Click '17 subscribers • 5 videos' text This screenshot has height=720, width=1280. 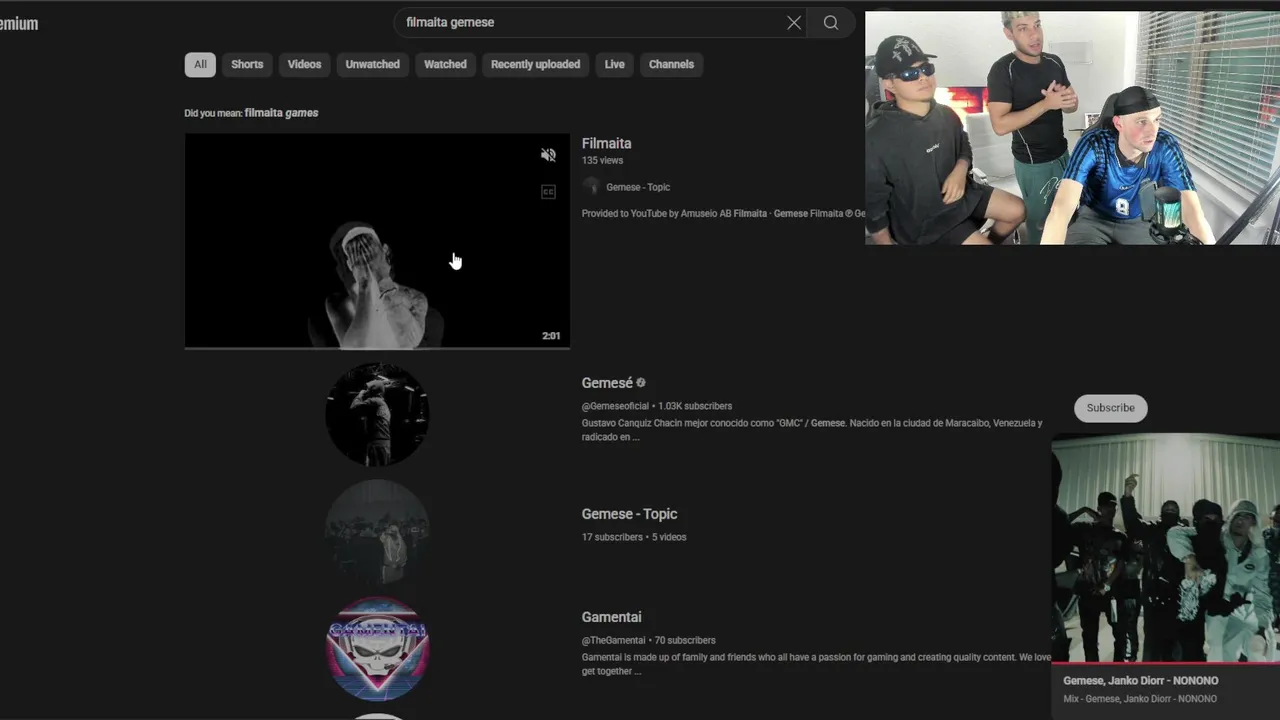[x=634, y=537]
